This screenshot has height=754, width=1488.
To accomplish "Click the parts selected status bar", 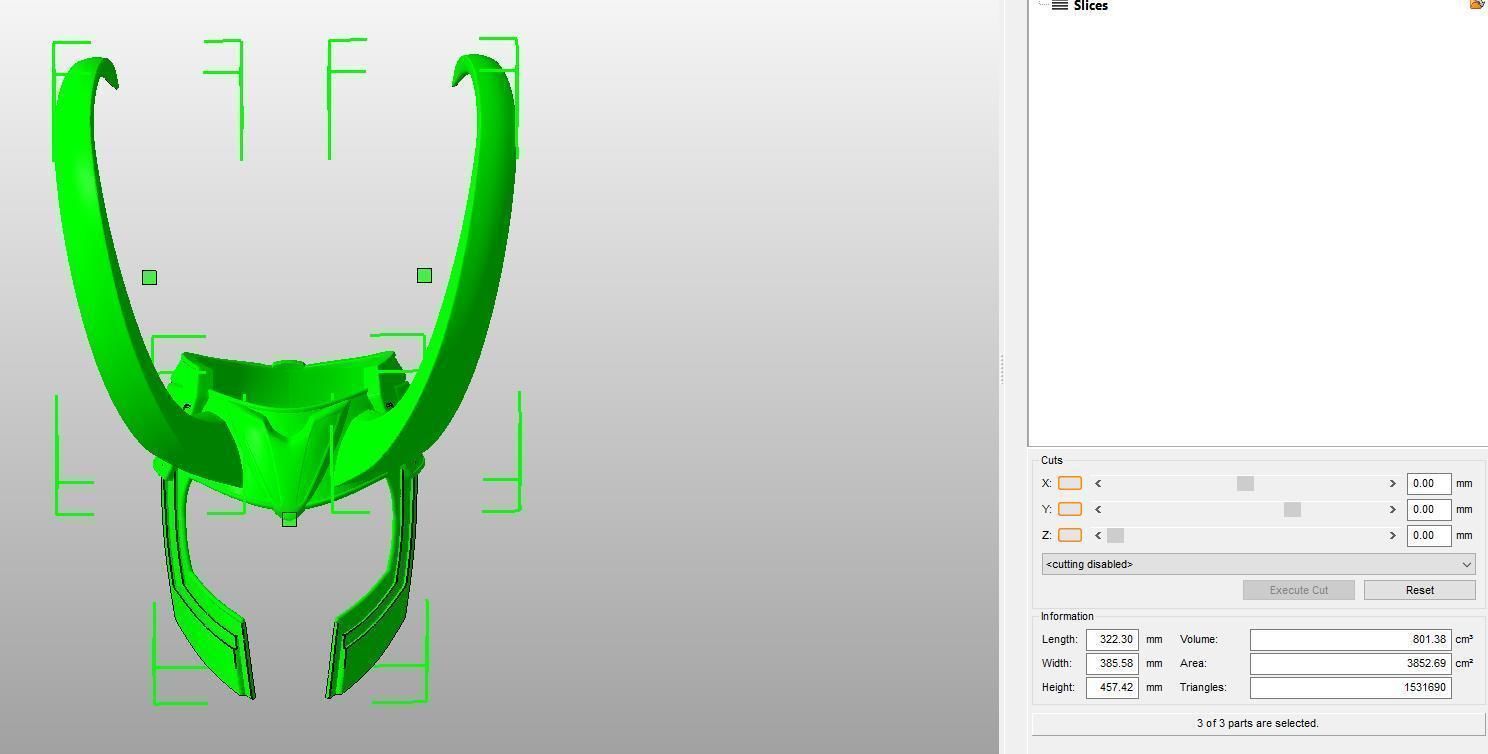I will (1258, 723).
